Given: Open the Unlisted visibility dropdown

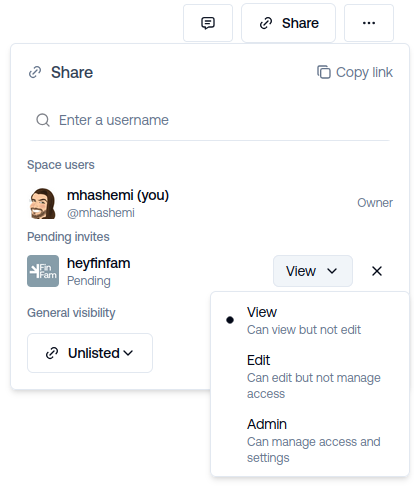Looking at the screenshot, I should 90,353.
